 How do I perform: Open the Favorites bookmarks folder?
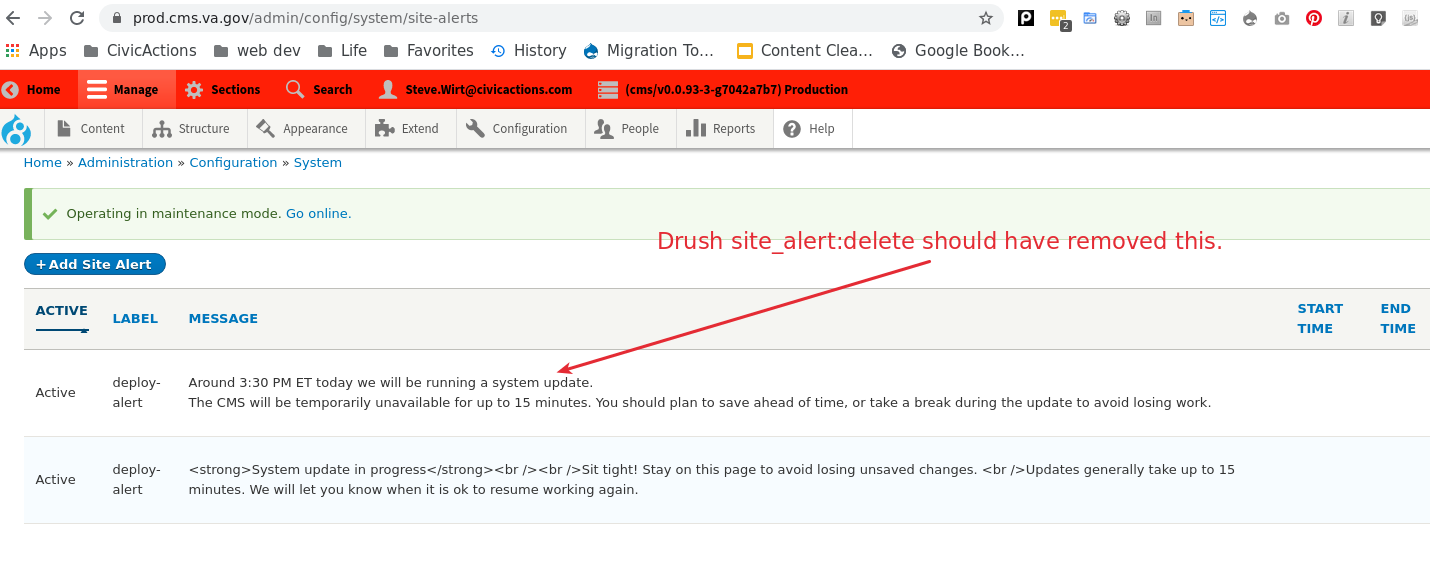(x=428, y=50)
